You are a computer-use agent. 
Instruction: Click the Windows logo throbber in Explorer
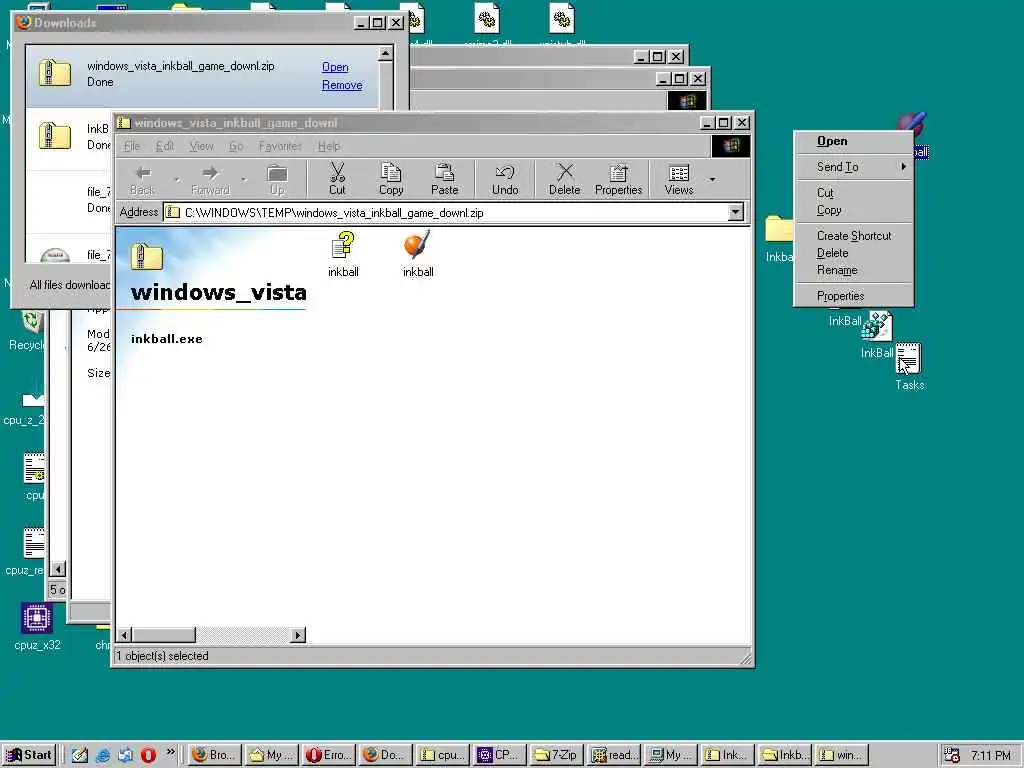point(731,146)
